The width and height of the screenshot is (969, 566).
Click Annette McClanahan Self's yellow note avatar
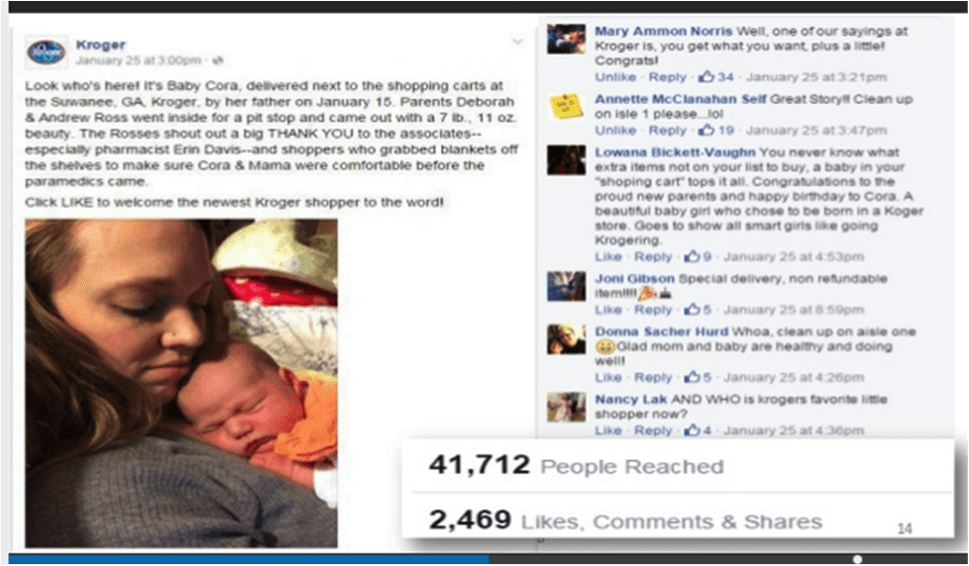[x=566, y=106]
